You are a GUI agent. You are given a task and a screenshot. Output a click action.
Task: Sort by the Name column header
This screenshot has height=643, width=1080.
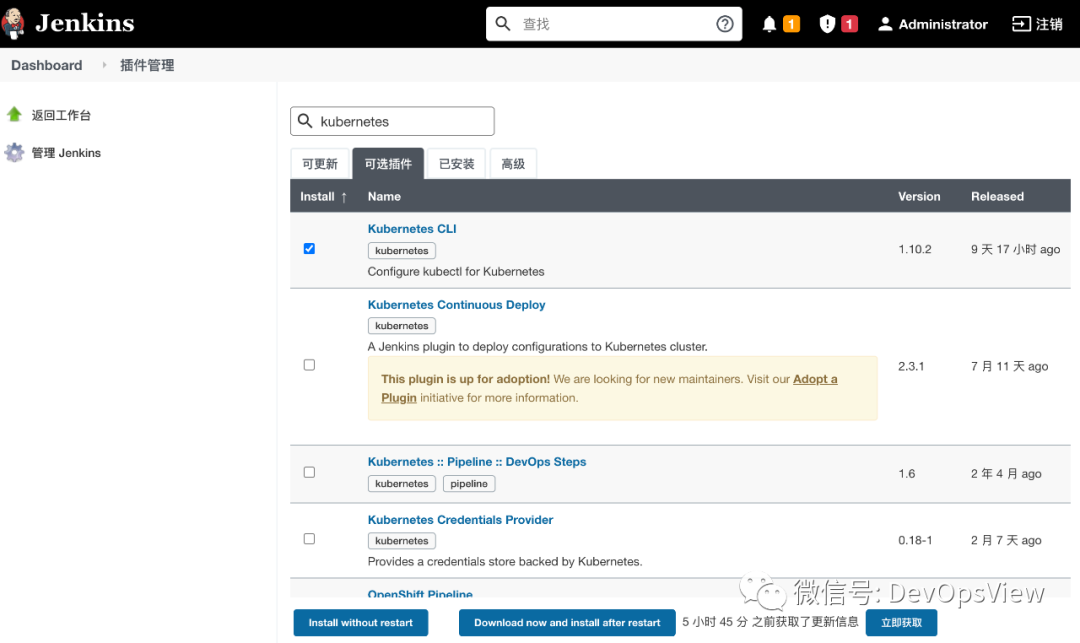point(384,196)
